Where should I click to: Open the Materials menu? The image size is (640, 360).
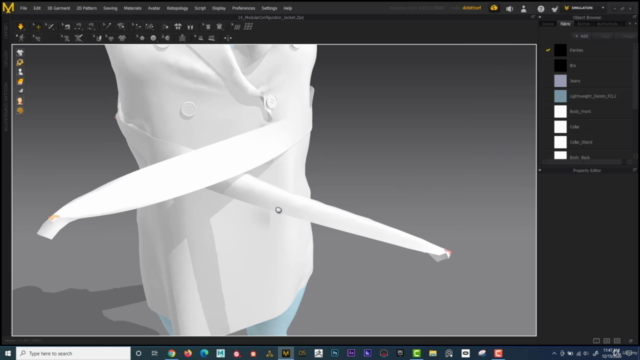pyautogui.click(x=132, y=8)
